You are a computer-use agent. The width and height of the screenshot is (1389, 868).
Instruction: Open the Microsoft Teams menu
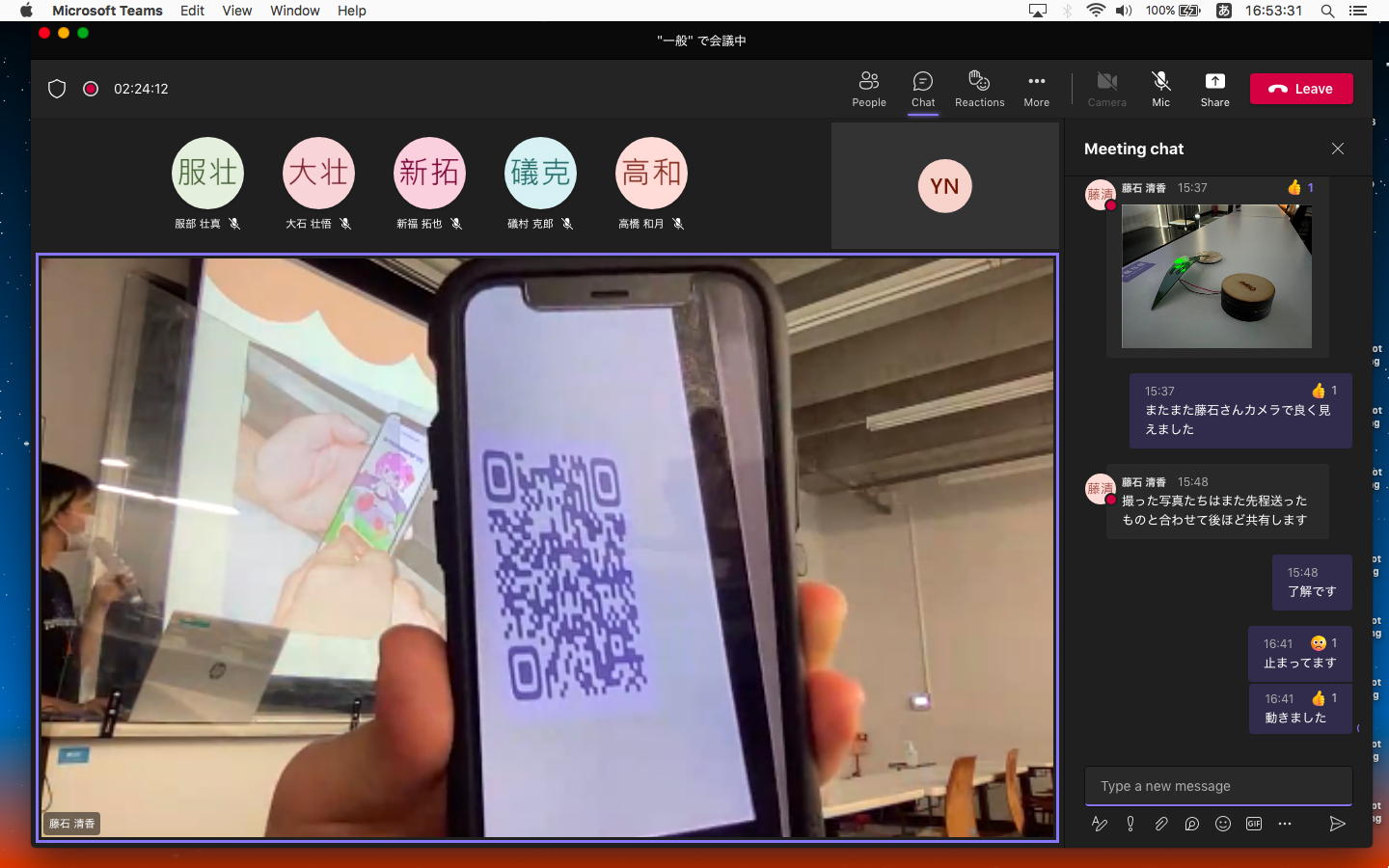tap(107, 11)
